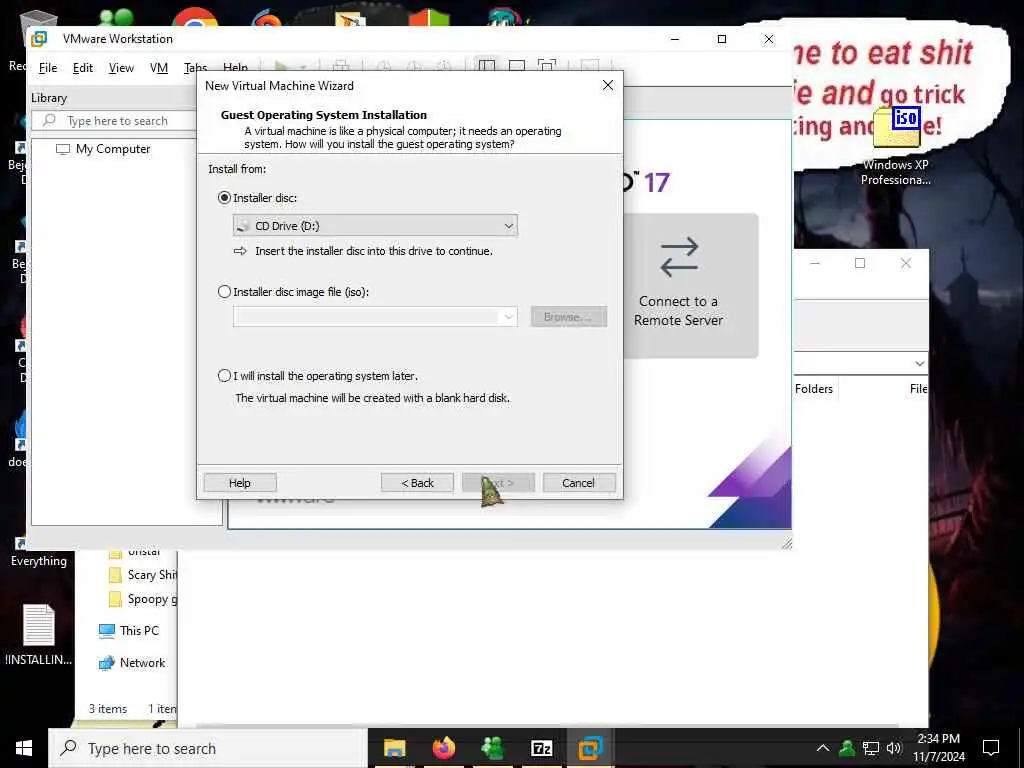Viewport: 1024px width, 768px height.
Task: Click the green user tray icon
Action: [x=847, y=748]
